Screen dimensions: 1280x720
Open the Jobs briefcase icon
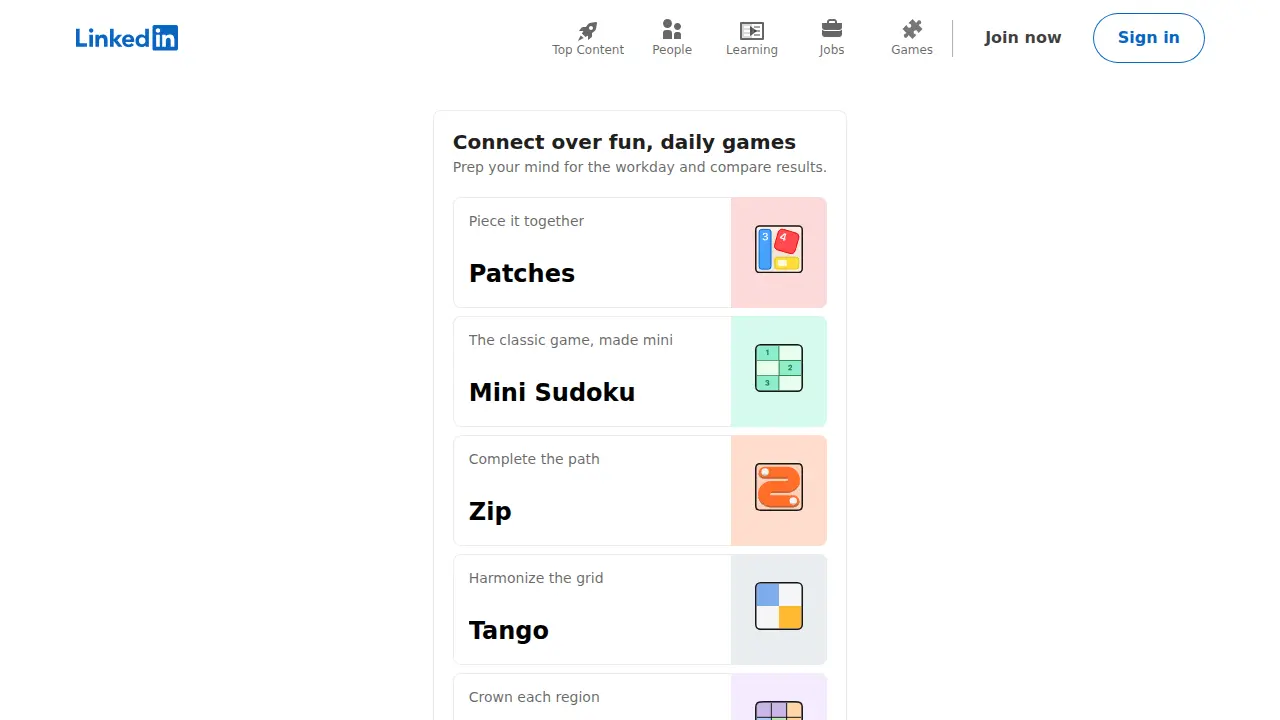point(832,29)
